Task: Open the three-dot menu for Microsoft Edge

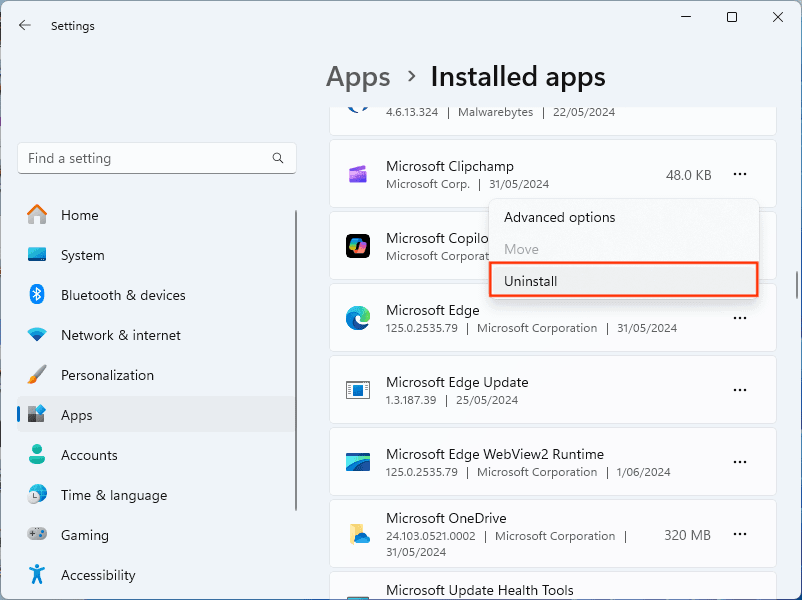Action: [x=740, y=318]
